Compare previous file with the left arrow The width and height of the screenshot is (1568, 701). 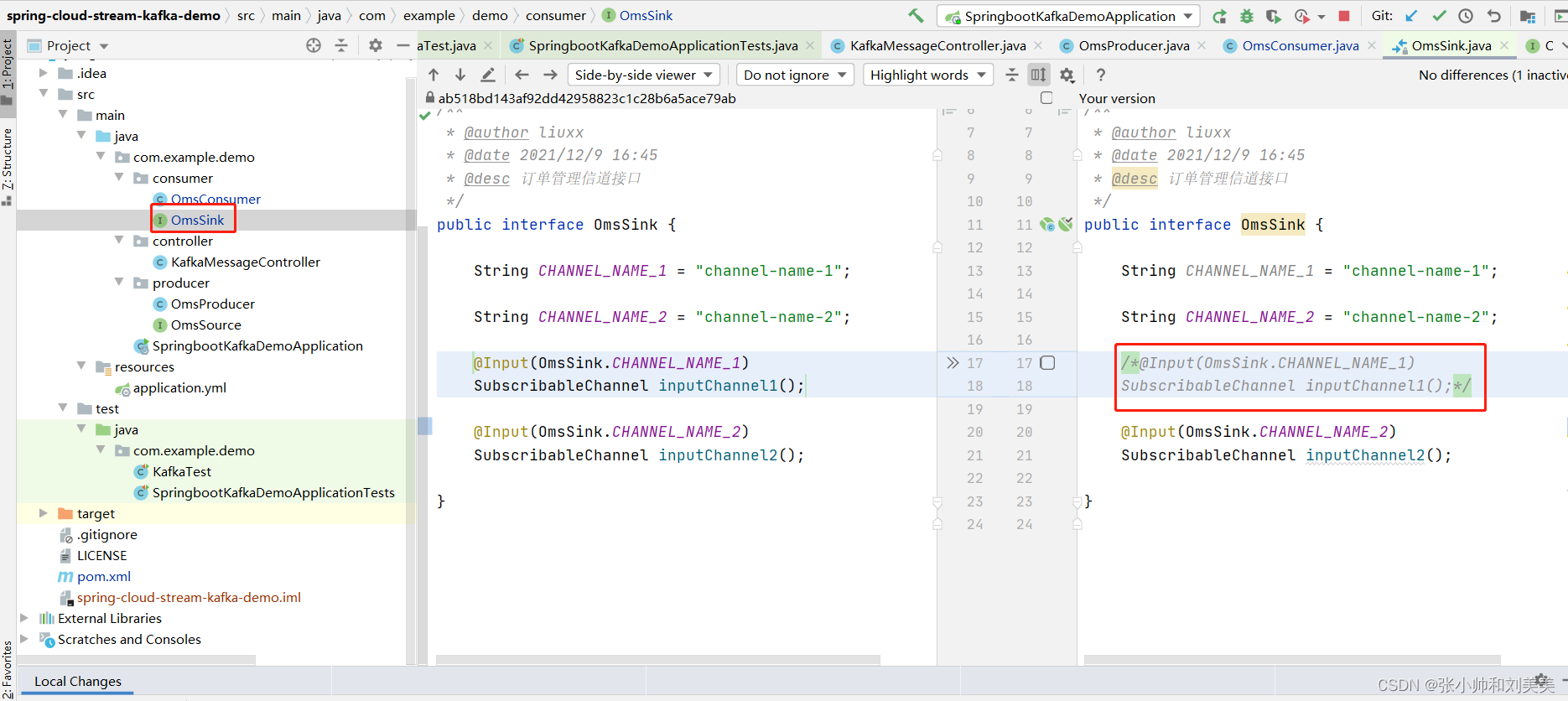point(522,75)
